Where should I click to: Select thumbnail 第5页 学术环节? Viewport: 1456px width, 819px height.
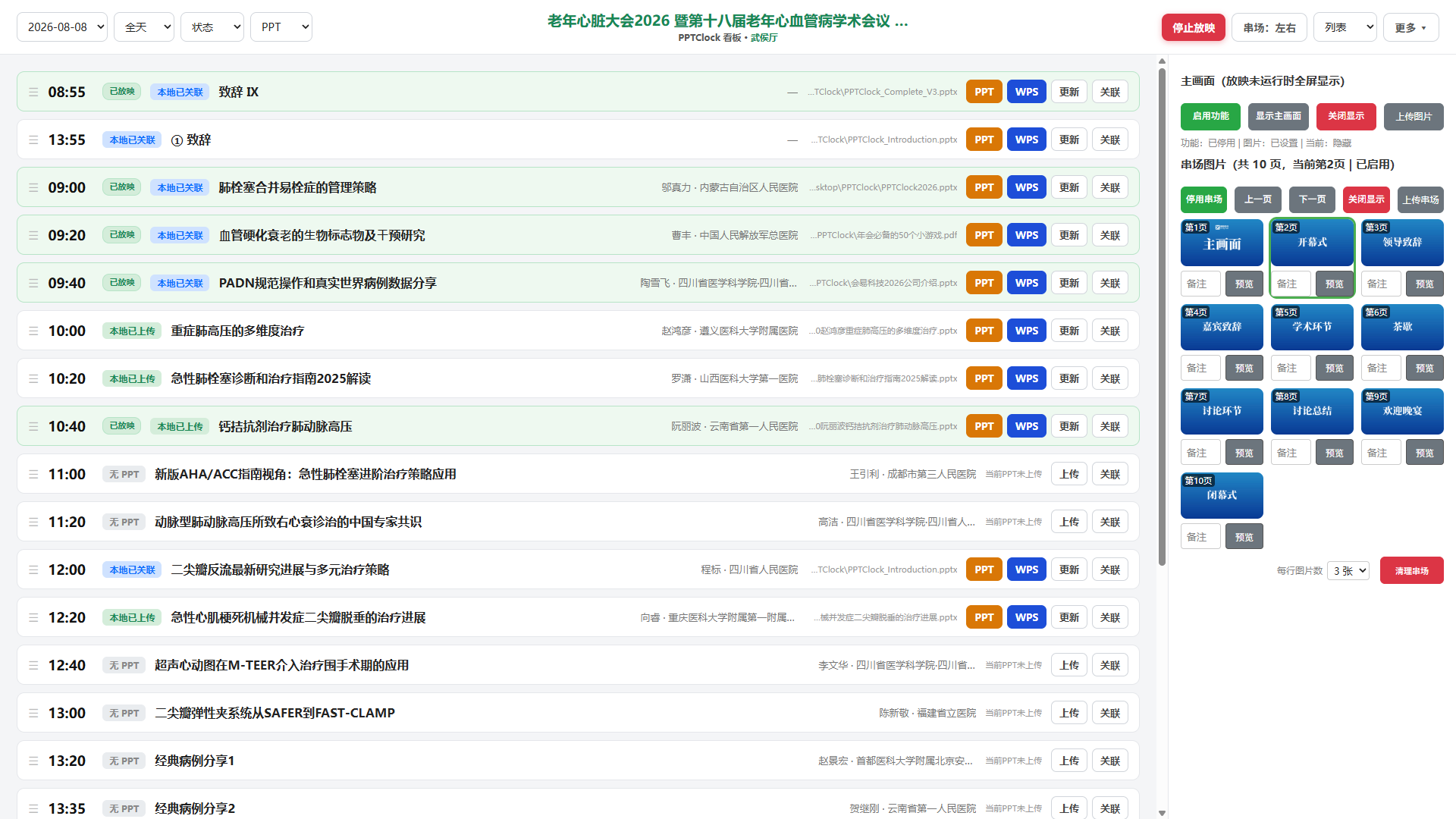tap(1312, 327)
